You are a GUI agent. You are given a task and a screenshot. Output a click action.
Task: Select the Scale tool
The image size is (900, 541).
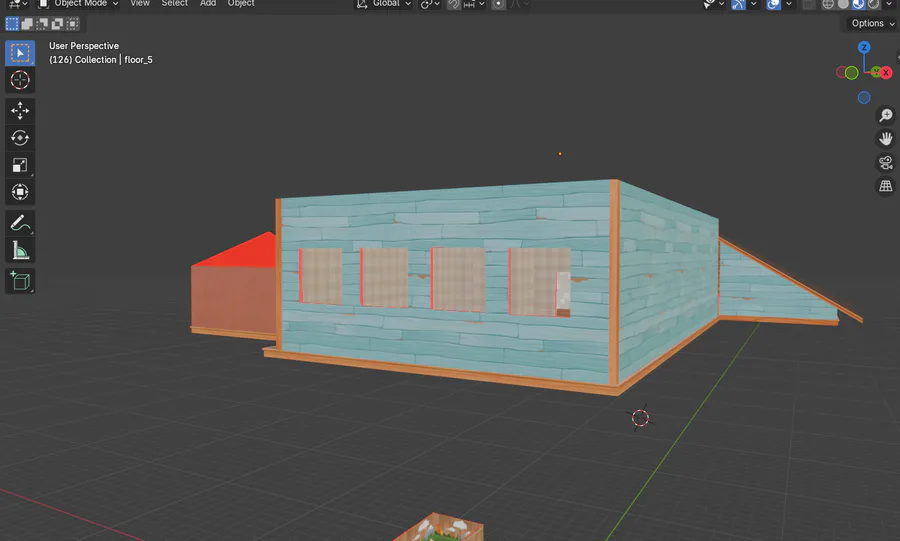coord(20,165)
